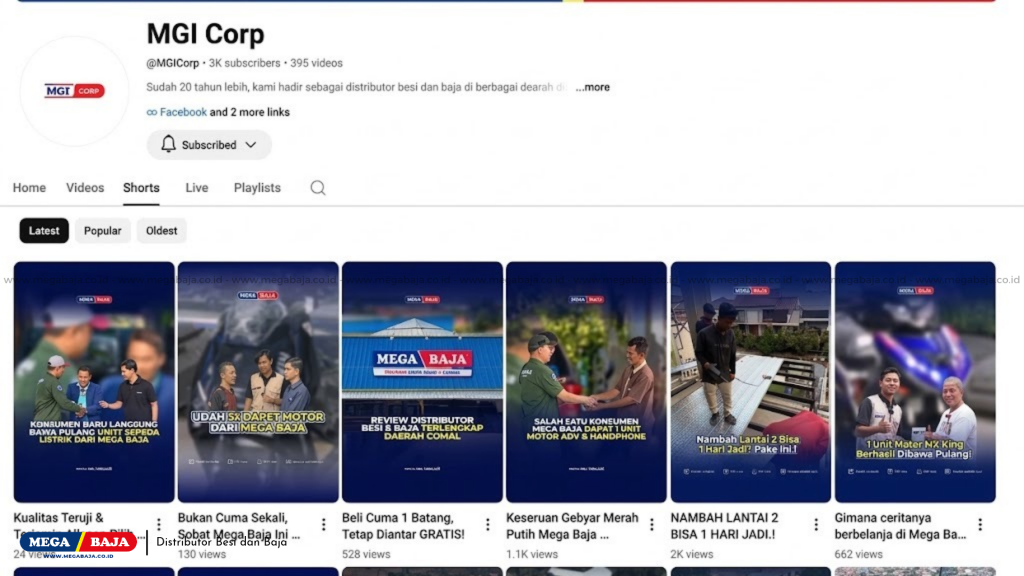Click the title 'Bukan Cuma Sekali, Sobat Mega Baja Ini'
This screenshot has width=1024, height=576.
click(x=239, y=526)
